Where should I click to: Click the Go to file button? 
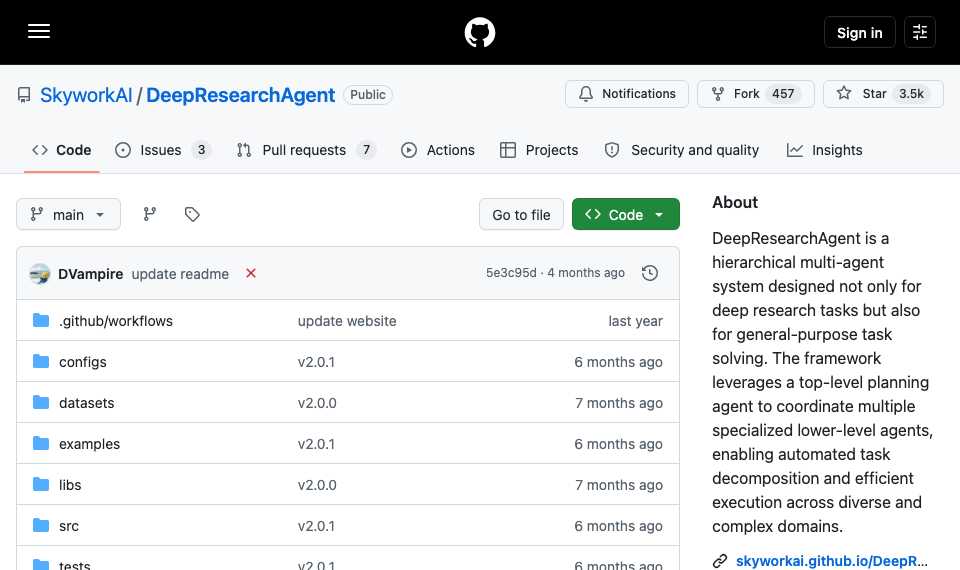[x=521, y=214]
